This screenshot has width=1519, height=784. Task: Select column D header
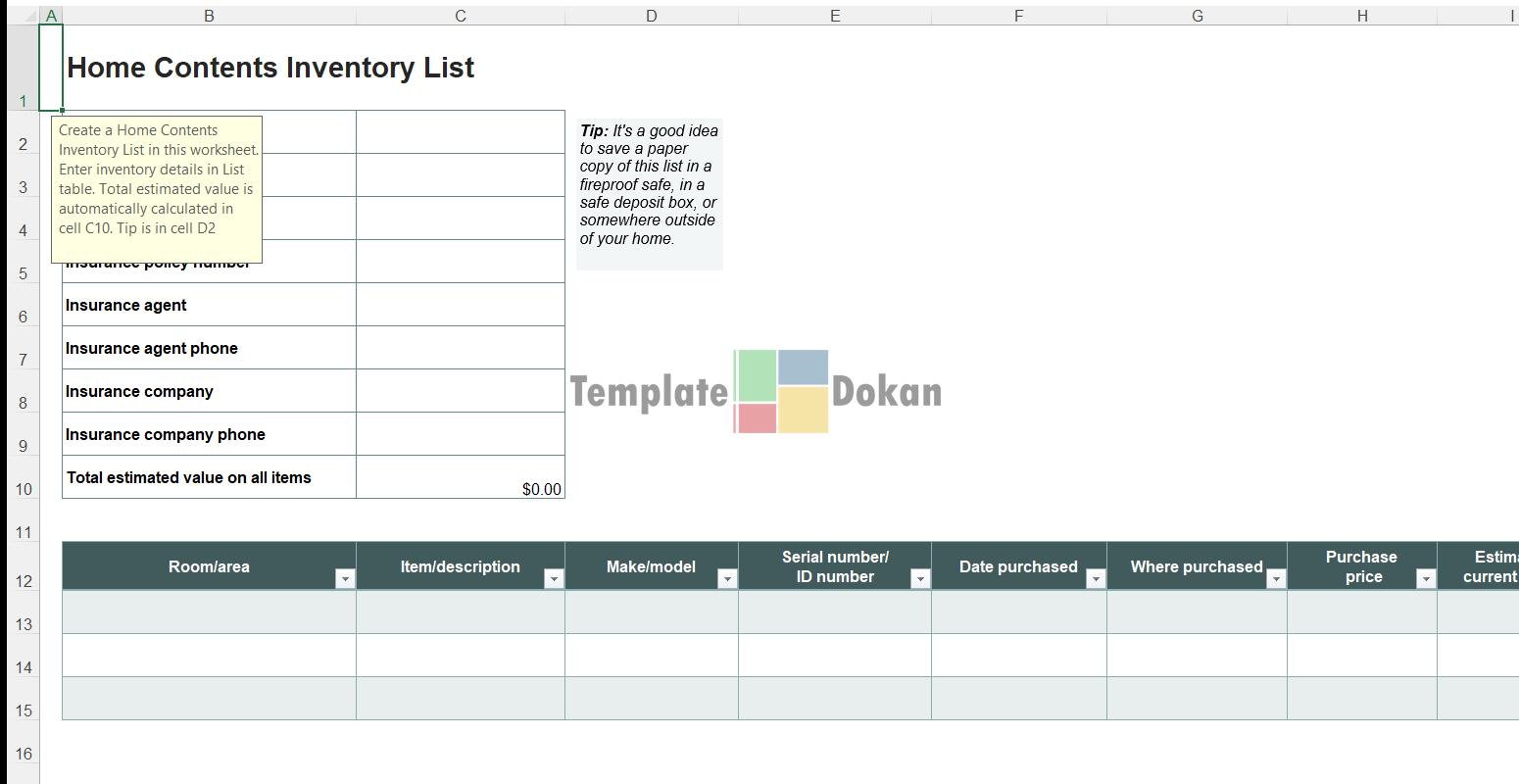(651, 16)
